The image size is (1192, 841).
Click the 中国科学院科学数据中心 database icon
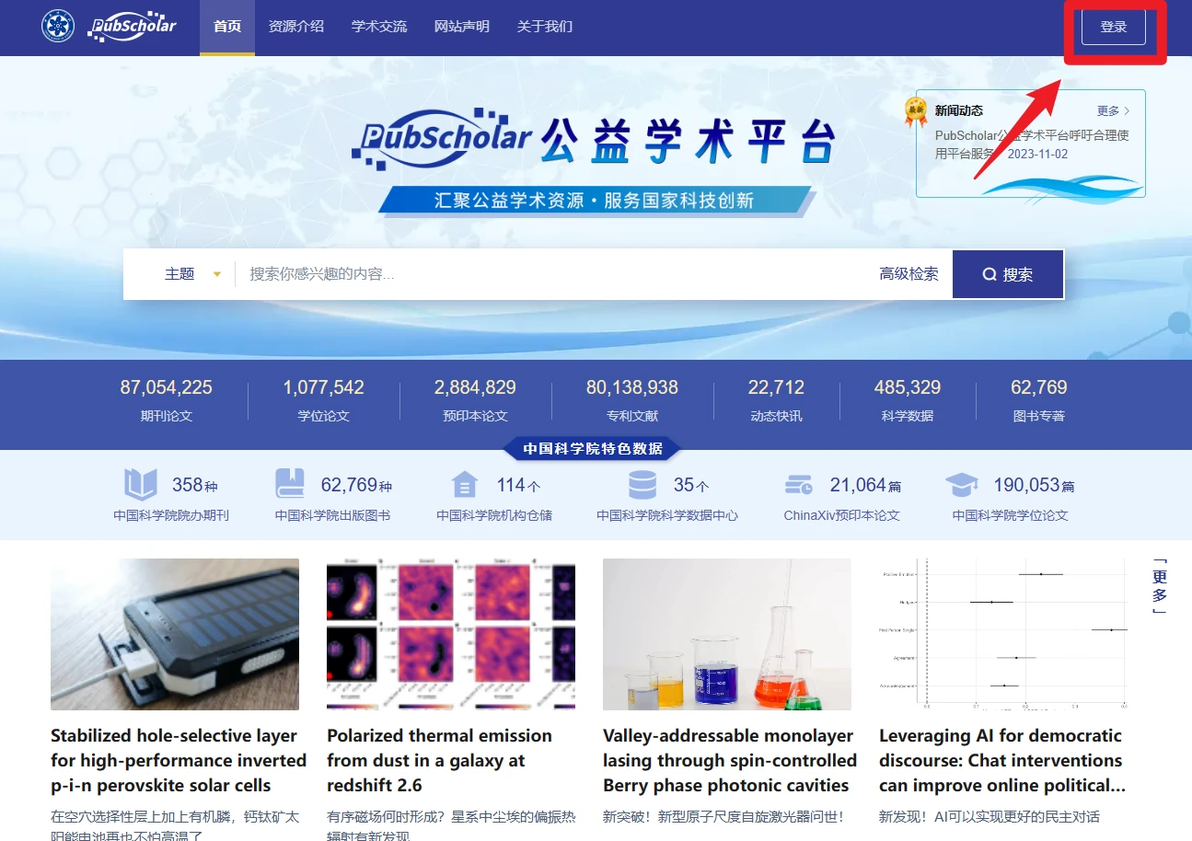[x=642, y=484]
